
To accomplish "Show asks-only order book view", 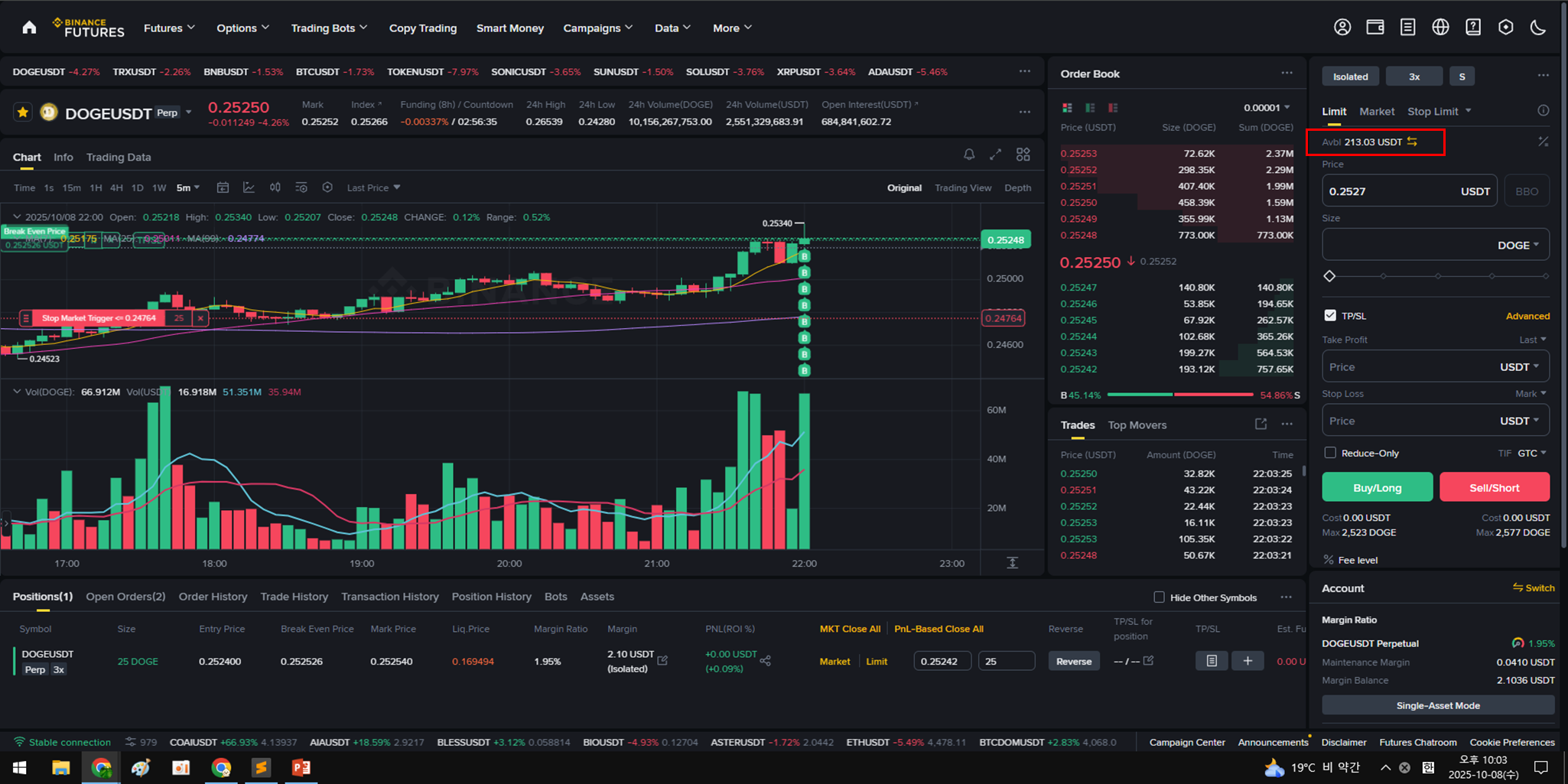I will 1113,108.
